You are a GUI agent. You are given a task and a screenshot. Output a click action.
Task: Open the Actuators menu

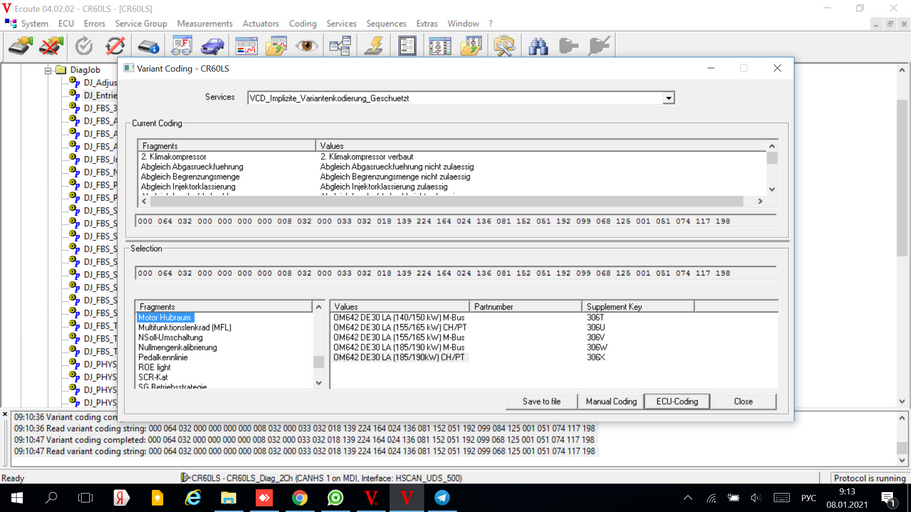pyautogui.click(x=260, y=24)
